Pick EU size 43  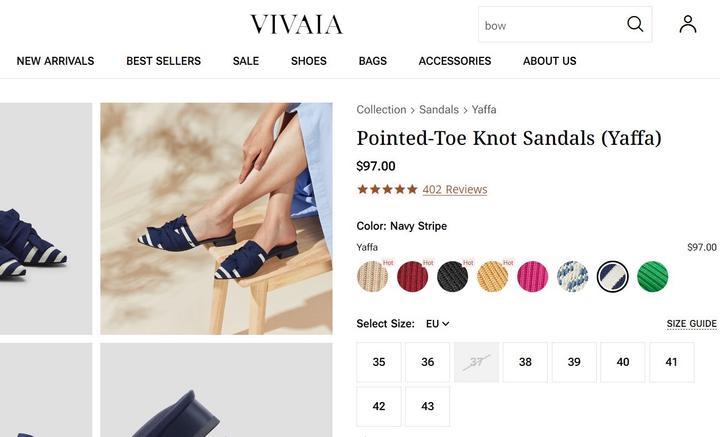(427, 407)
